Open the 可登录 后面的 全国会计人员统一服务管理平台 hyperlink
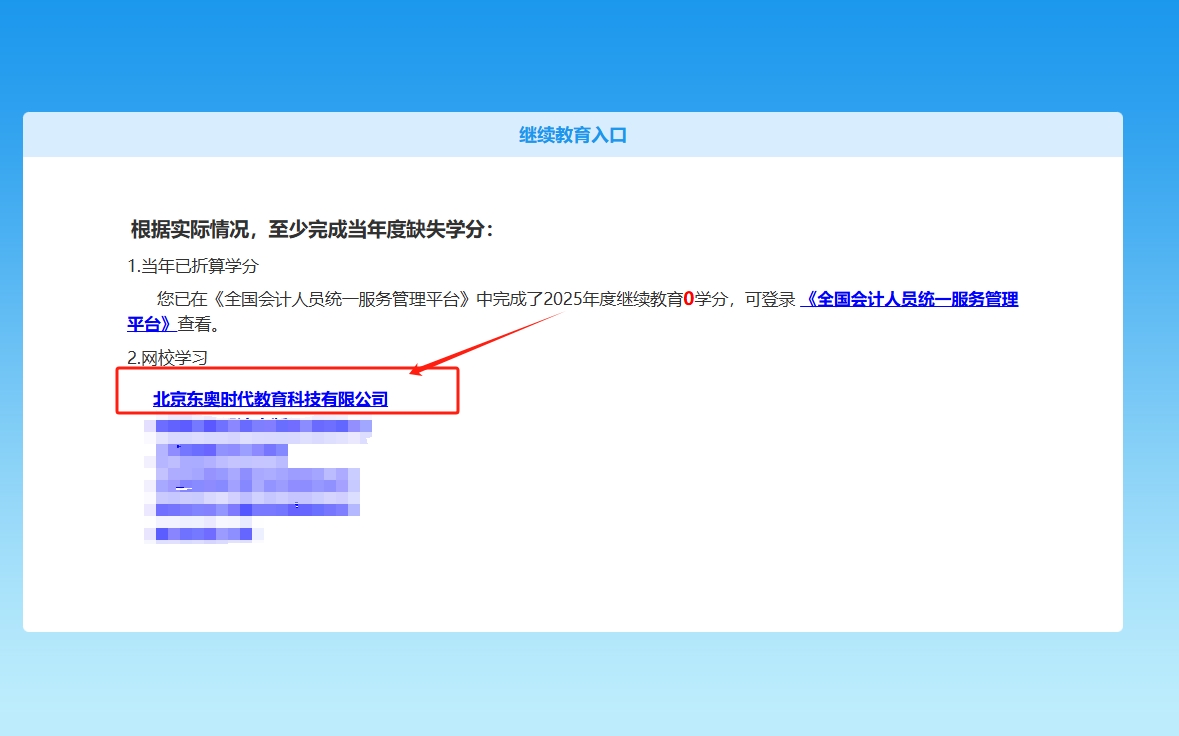Image resolution: width=1179 pixels, height=736 pixels. tap(912, 299)
